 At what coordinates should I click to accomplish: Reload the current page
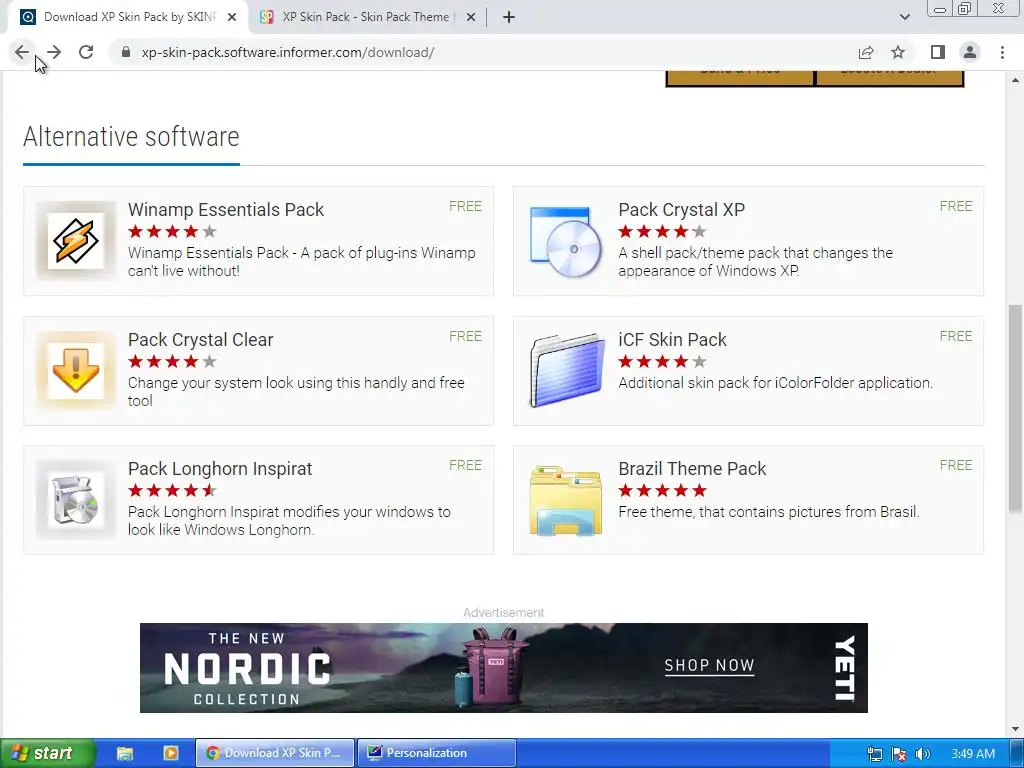point(86,52)
